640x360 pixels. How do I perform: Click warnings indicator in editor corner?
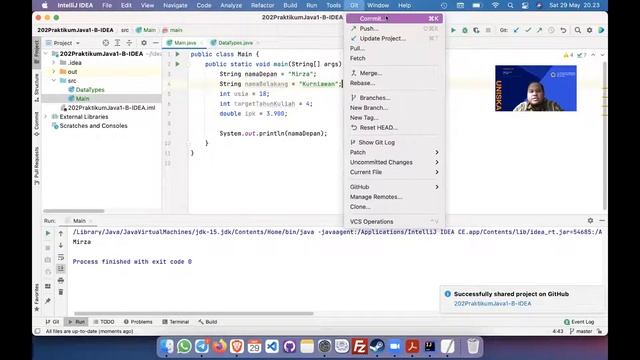point(568,55)
